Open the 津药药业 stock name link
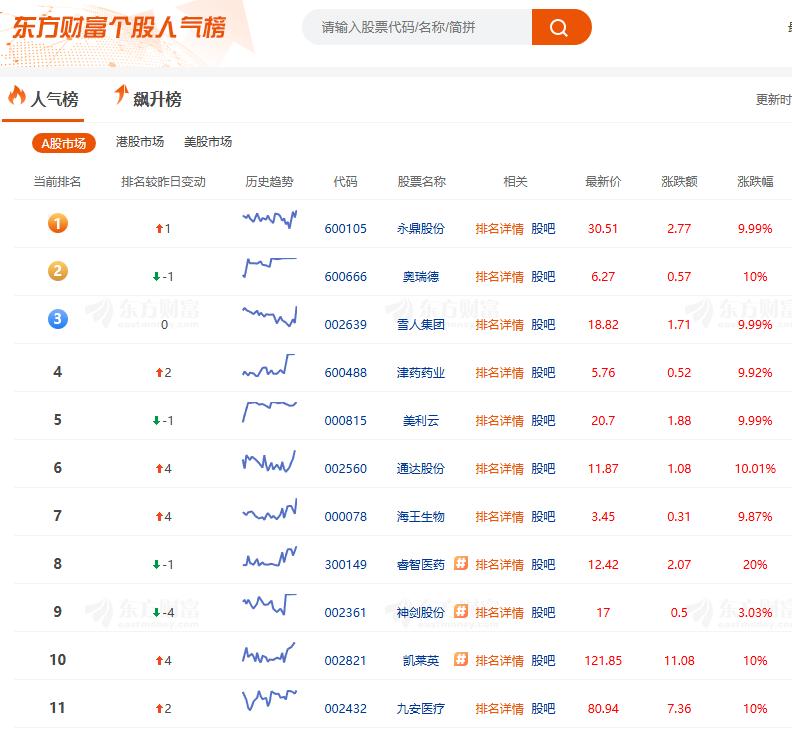Viewport: 792px width, 729px height. 421,373
